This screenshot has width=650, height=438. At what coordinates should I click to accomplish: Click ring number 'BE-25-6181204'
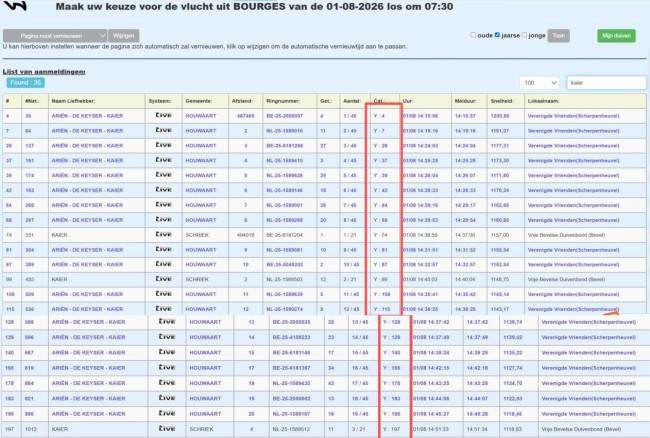tap(284, 235)
